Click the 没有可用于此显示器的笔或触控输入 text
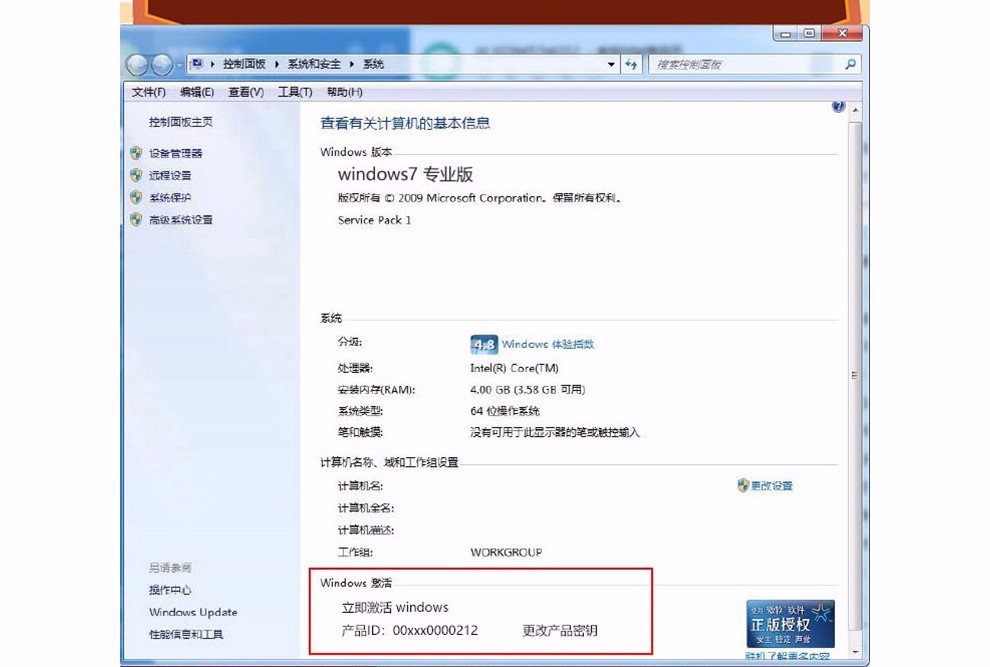The width and height of the screenshot is (990, 667). coord(555,433)
